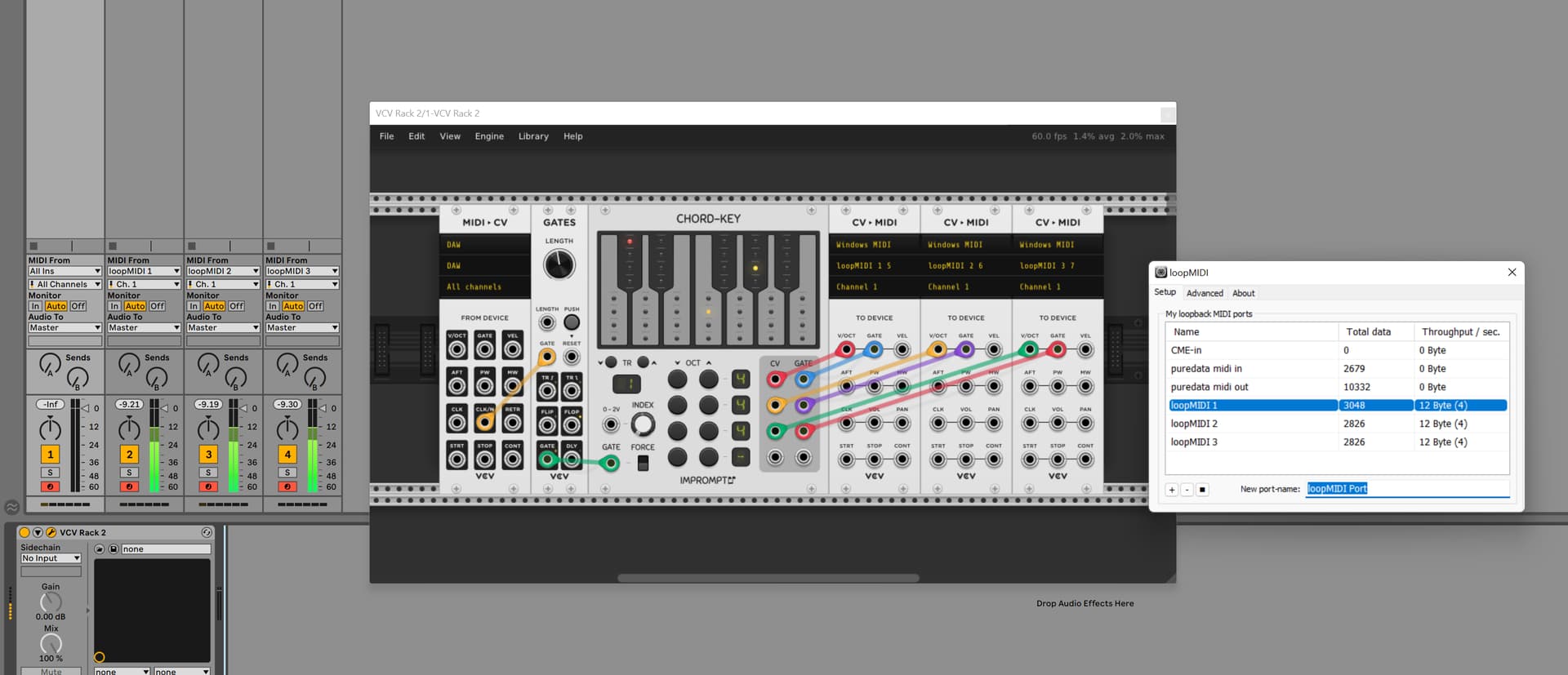
Task: Click the loopMIDI add port plus button
Action: 1172,490
